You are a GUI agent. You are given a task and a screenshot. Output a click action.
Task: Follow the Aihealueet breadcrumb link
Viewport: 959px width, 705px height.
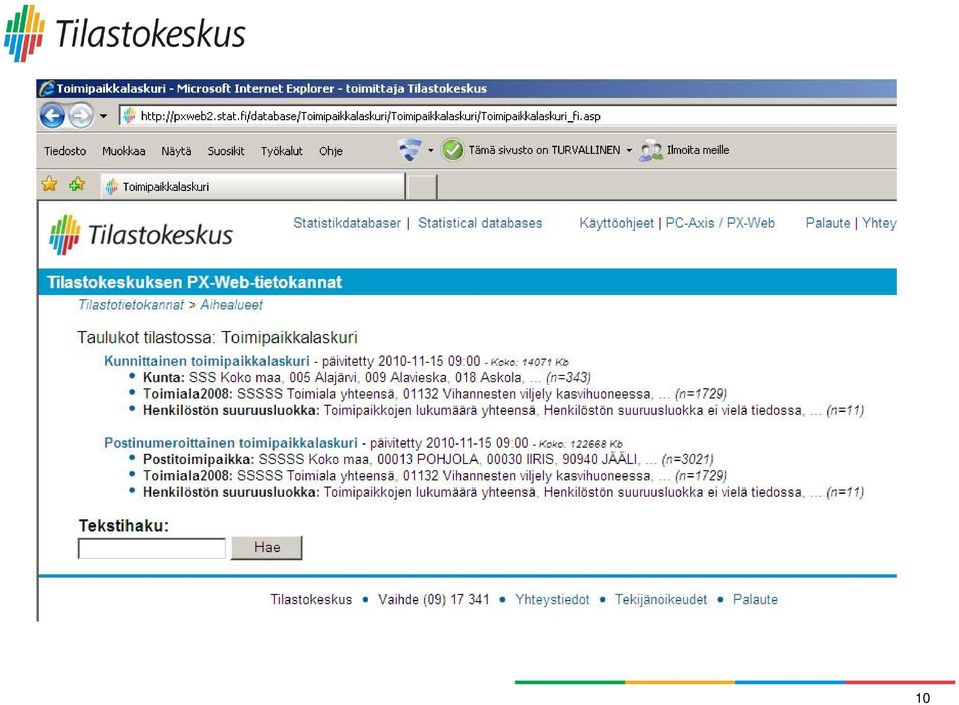pos(231,305)
